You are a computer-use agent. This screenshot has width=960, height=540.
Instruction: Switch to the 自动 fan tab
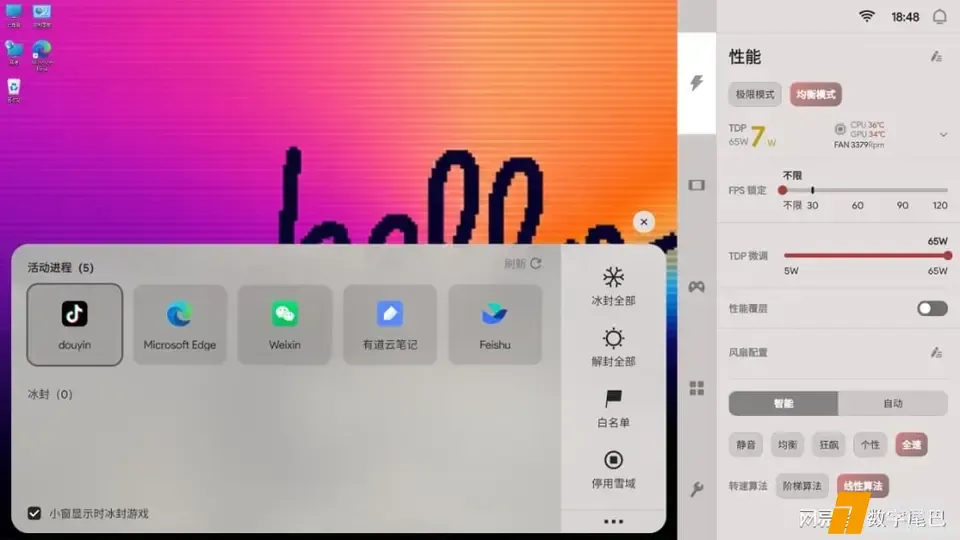(x=892, y=403)
